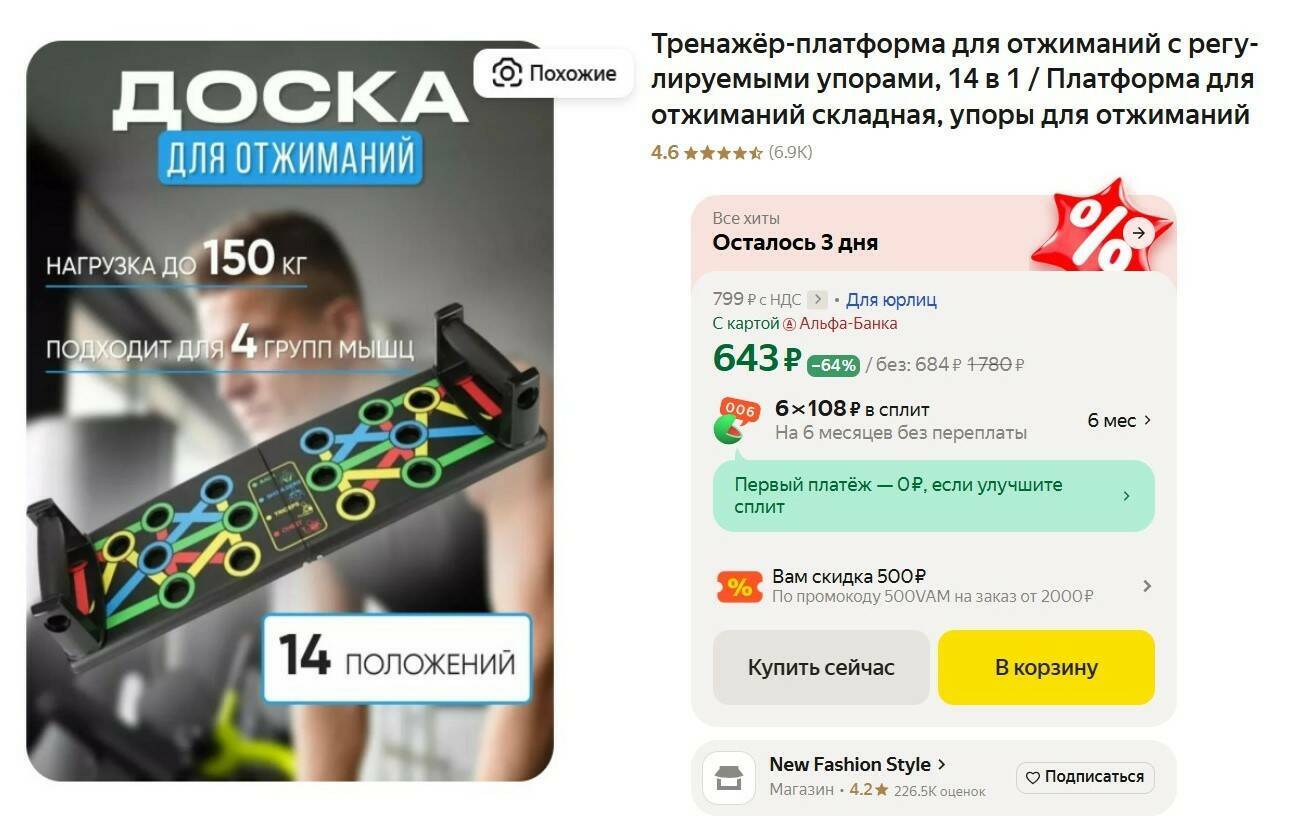The width and height of the screenshot is (1292, 836).
Task: Open all hits via the circled arrow
Action: point(1139,233)
